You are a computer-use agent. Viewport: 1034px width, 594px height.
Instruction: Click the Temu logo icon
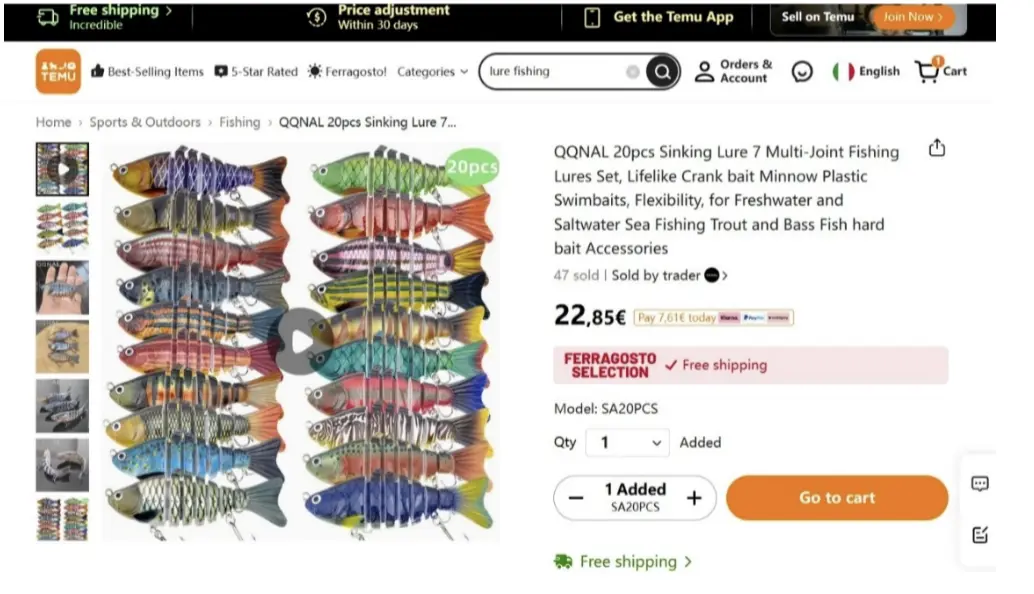tap(58, 72)
